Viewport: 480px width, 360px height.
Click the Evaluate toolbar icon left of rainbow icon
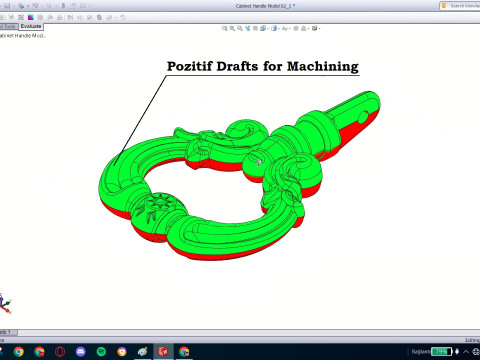click(x=21, y=17)
